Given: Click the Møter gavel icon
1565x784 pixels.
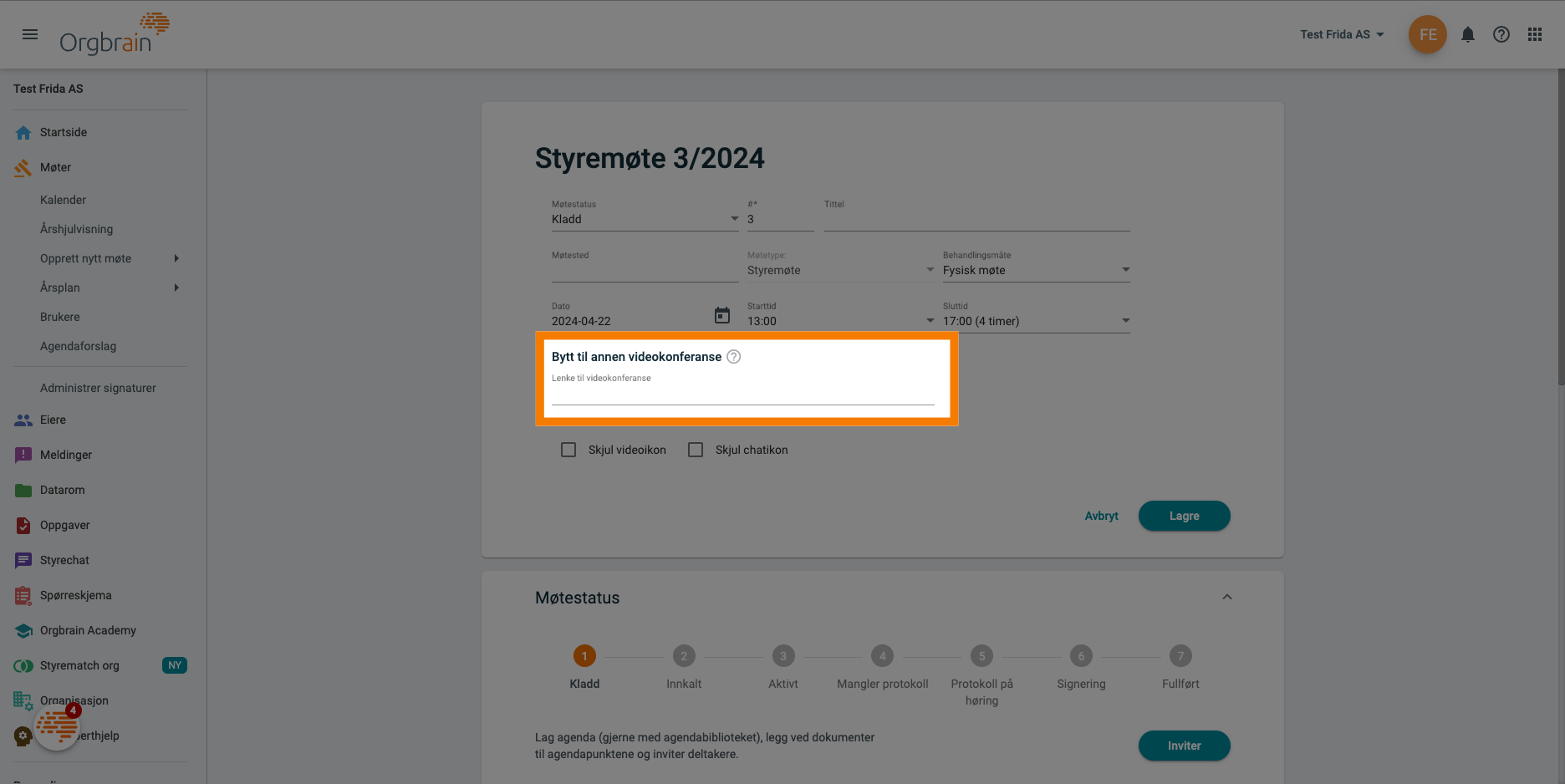Looking at the screenshot, I should pyautogui.click(x=23, y=167).
